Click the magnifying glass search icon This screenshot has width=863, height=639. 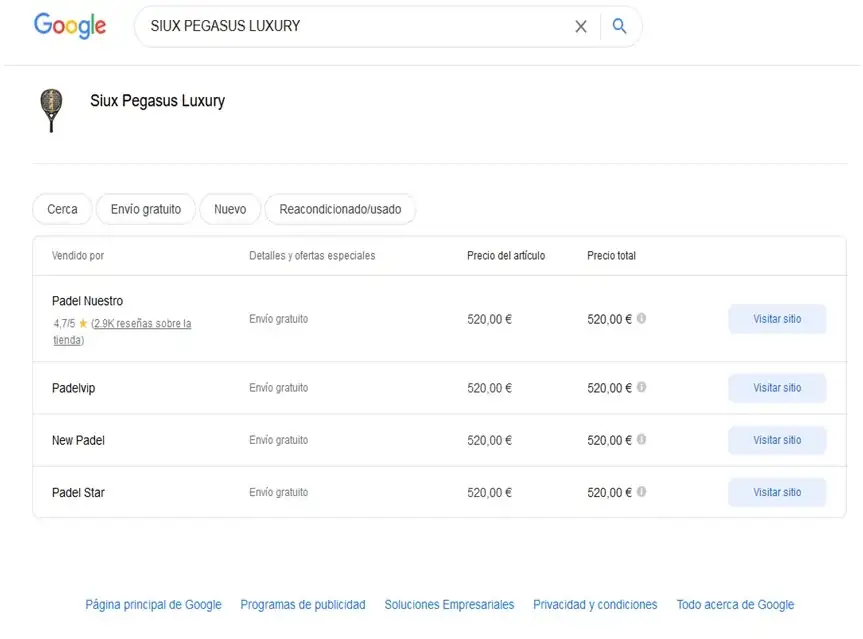click(619, 27)
